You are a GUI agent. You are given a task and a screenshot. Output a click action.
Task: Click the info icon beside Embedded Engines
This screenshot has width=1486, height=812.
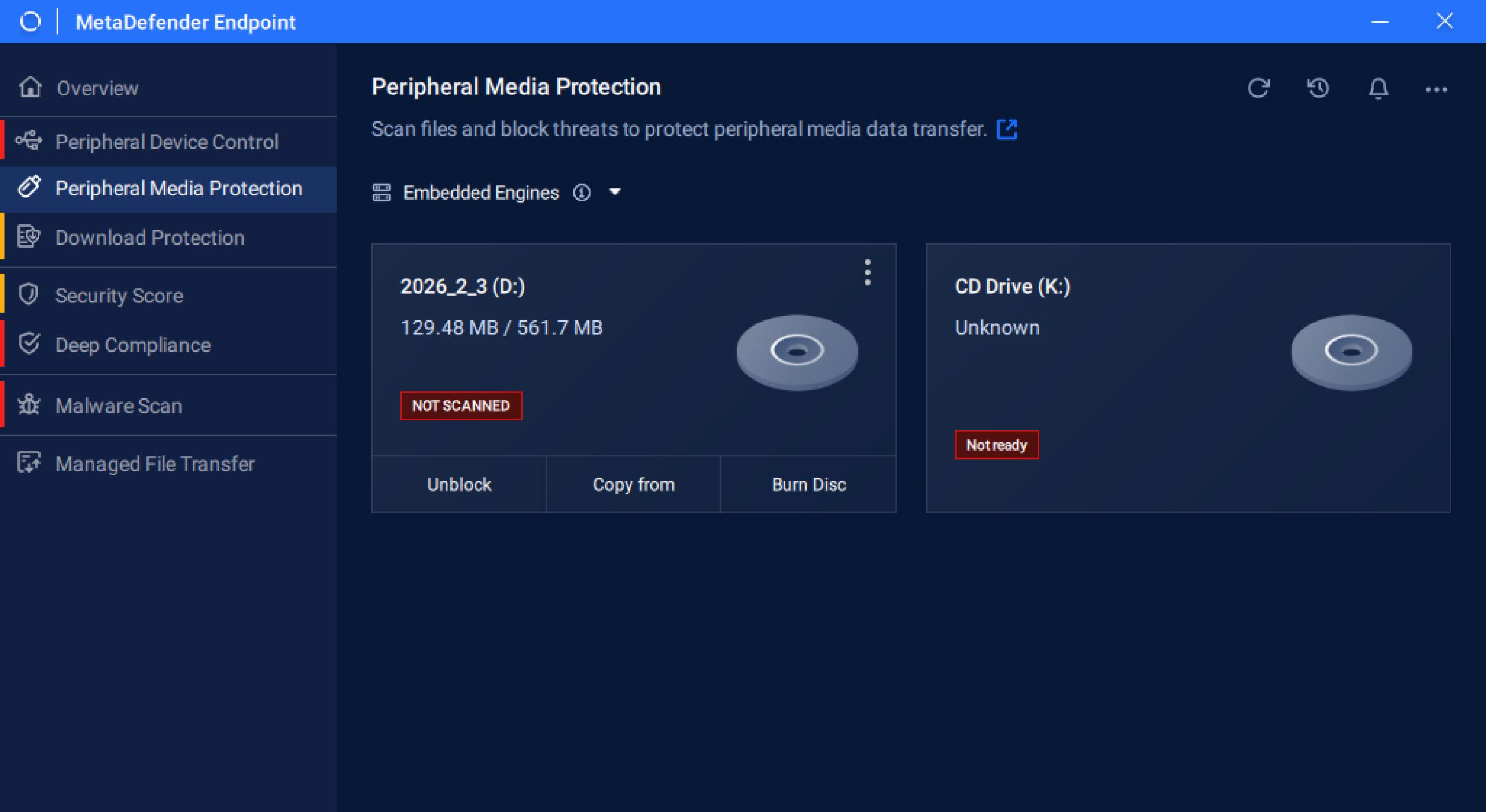click(x=582, y=193)
